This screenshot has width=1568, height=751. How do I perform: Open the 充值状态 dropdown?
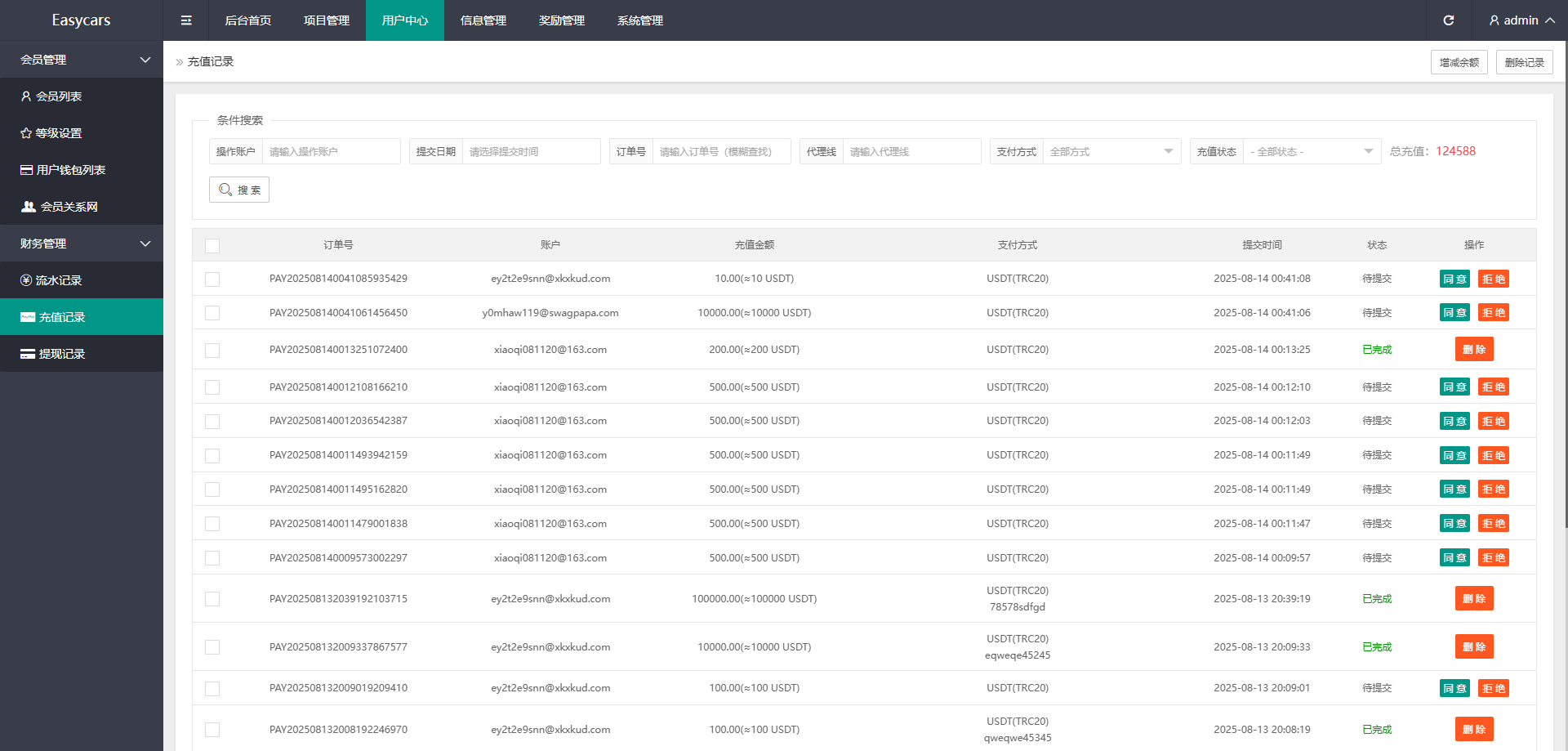tap(1311, 151)
